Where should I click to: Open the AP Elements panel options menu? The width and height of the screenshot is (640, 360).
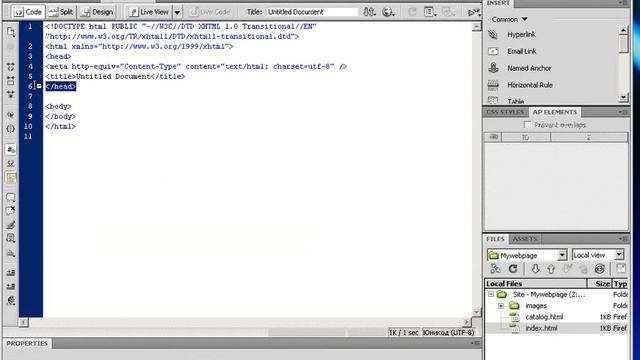point(623,112)
